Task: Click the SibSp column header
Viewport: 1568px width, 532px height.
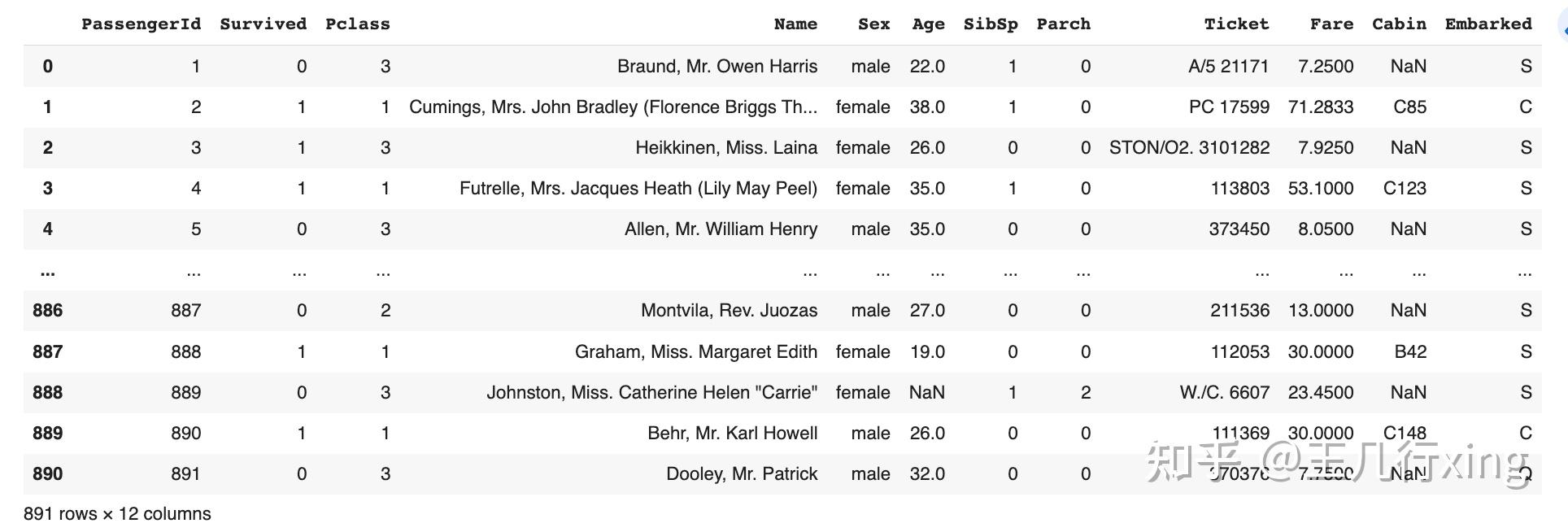Action: pyautogui.click(x=991, y=24)
